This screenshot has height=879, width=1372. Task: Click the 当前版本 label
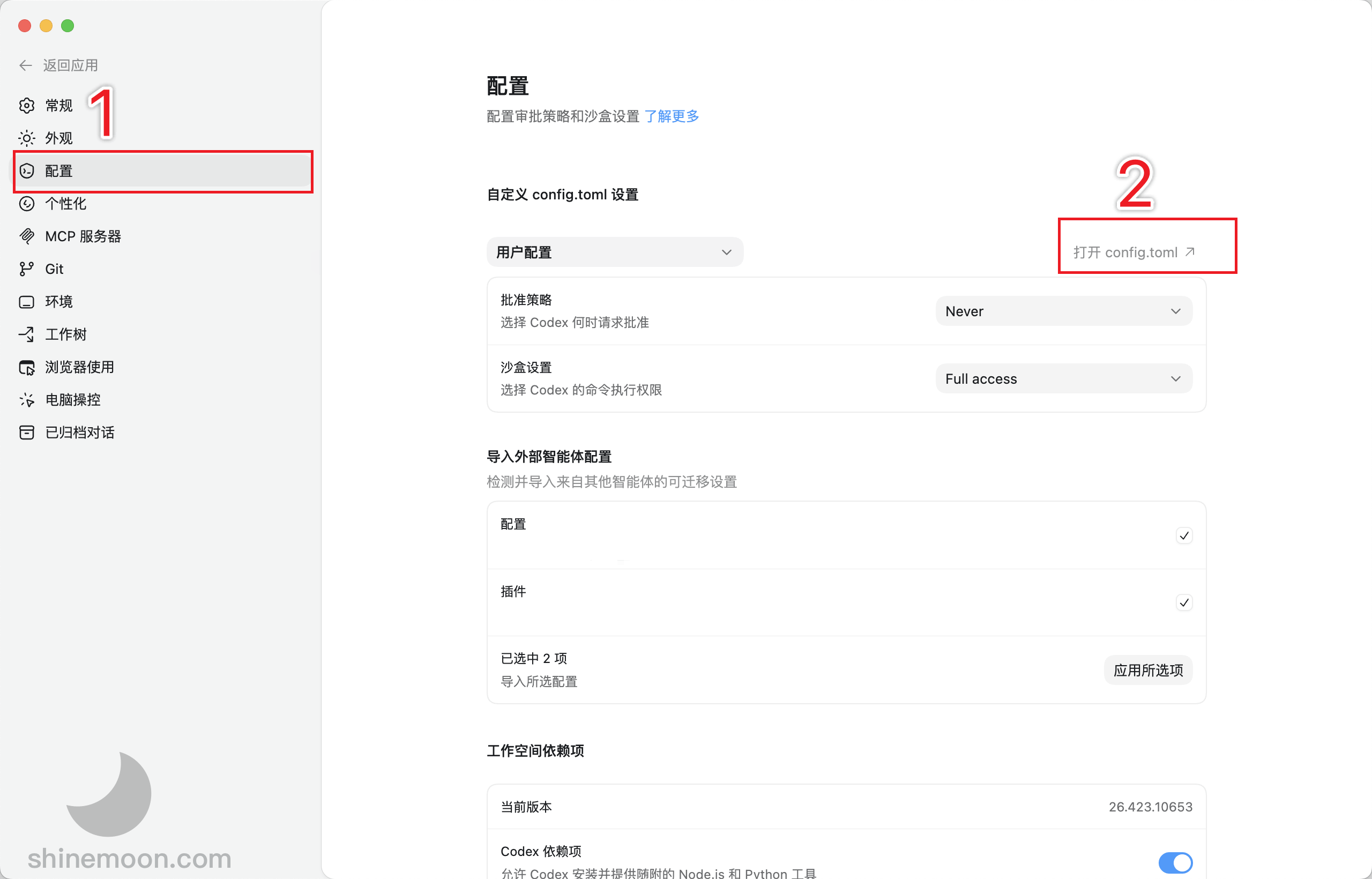click(526, 807)
